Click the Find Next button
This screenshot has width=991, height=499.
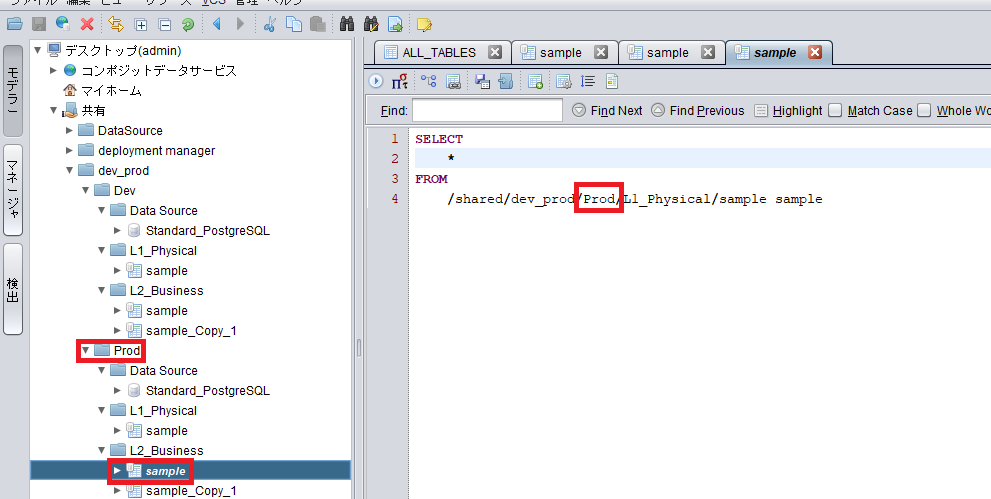(x=607, y=111)
